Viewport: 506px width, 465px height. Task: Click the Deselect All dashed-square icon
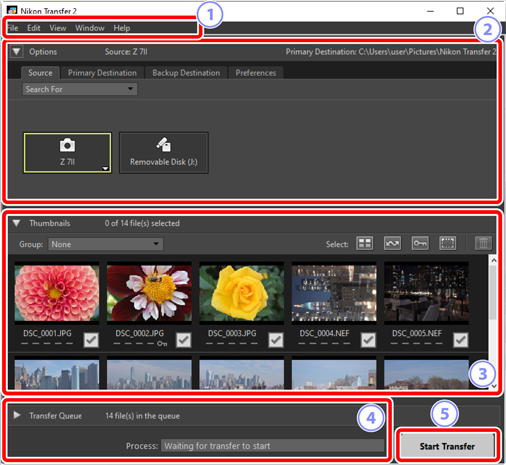click(448, 243)
